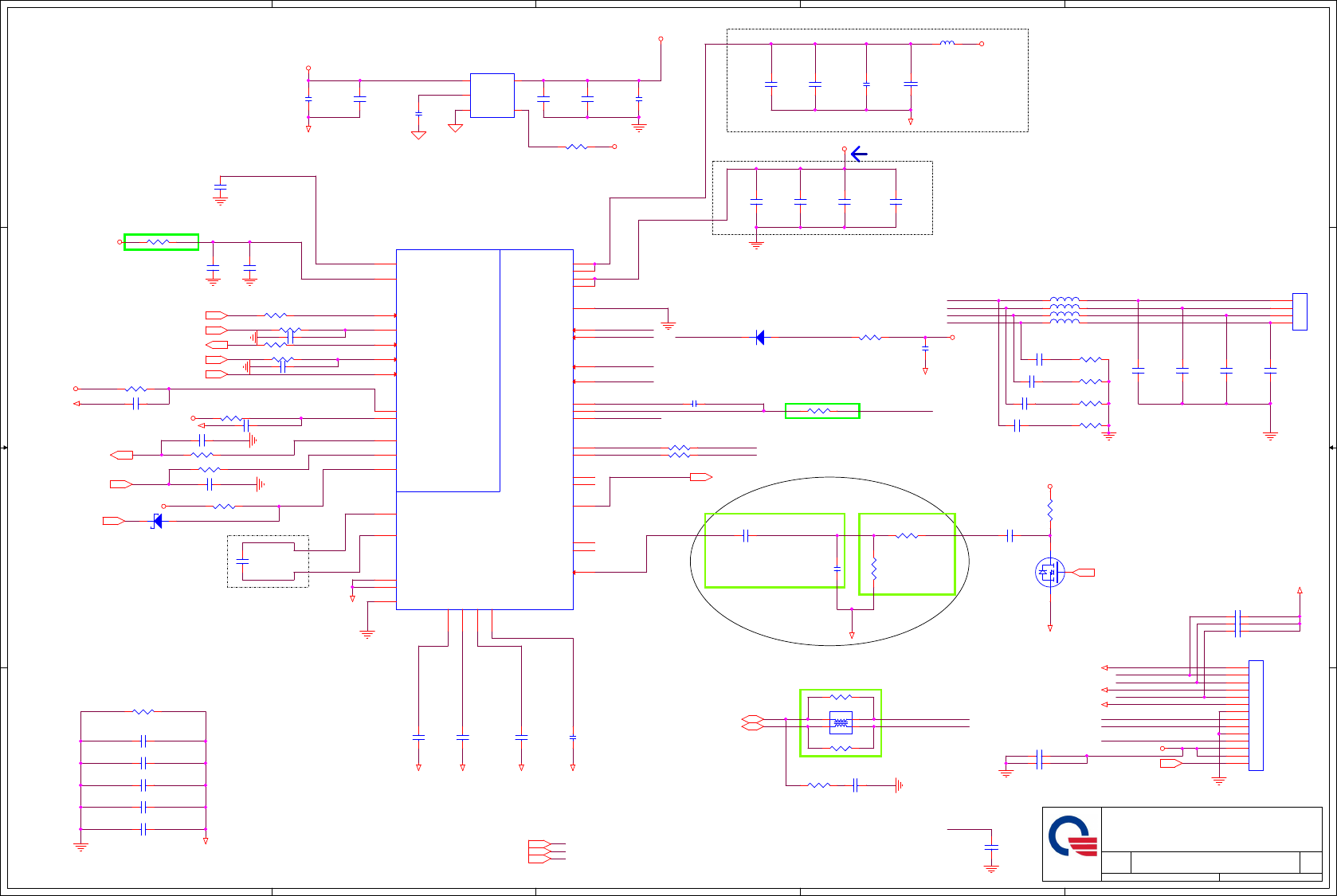Viewport: 1337px width, 896px height.
Task: Click the vertical resistor in right green box in ellipse
Action: coord(874,569)
